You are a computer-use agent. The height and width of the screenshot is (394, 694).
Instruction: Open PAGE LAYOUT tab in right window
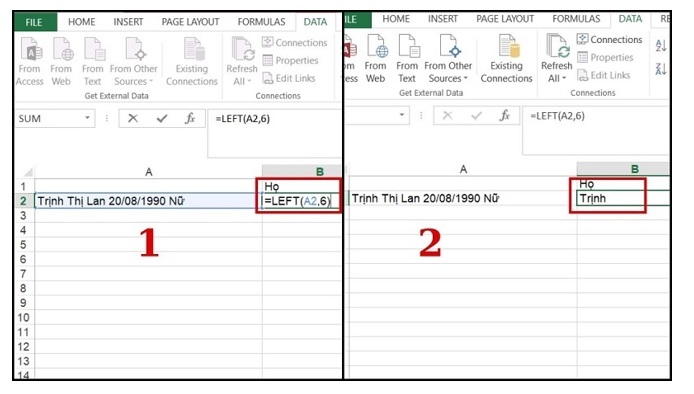505,19
